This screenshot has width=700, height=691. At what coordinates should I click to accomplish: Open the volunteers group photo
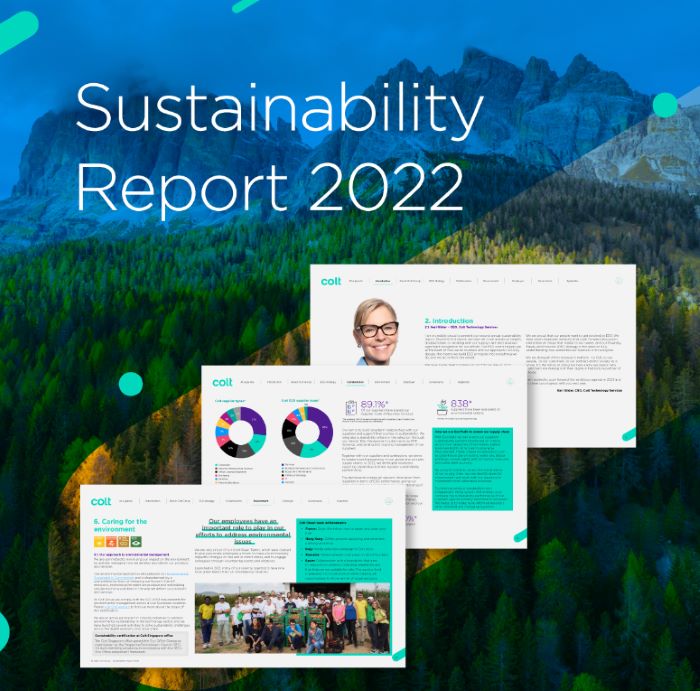point(292,618)
